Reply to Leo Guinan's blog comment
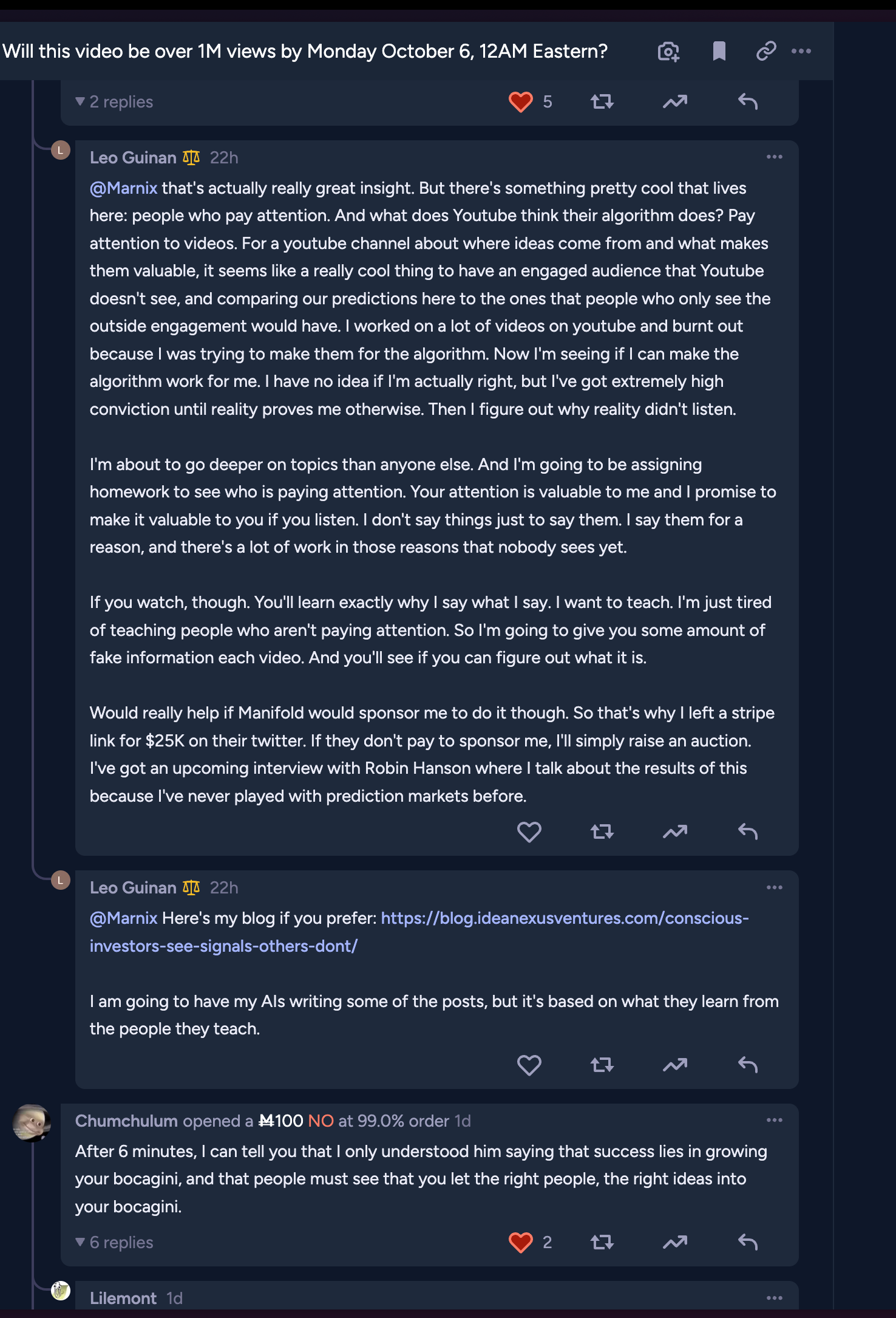This screenshot has width=896, height=1318. [x=748, y=1065]
